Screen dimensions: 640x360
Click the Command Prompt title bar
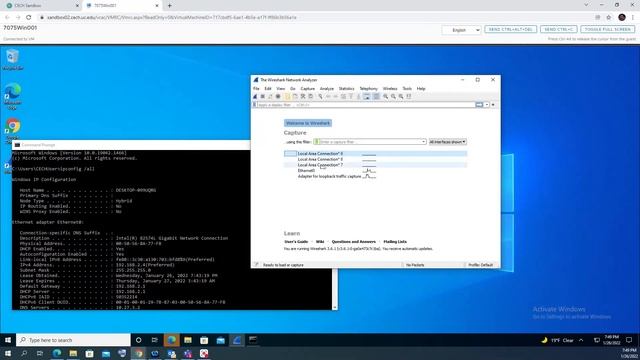(x=131, y=145)
